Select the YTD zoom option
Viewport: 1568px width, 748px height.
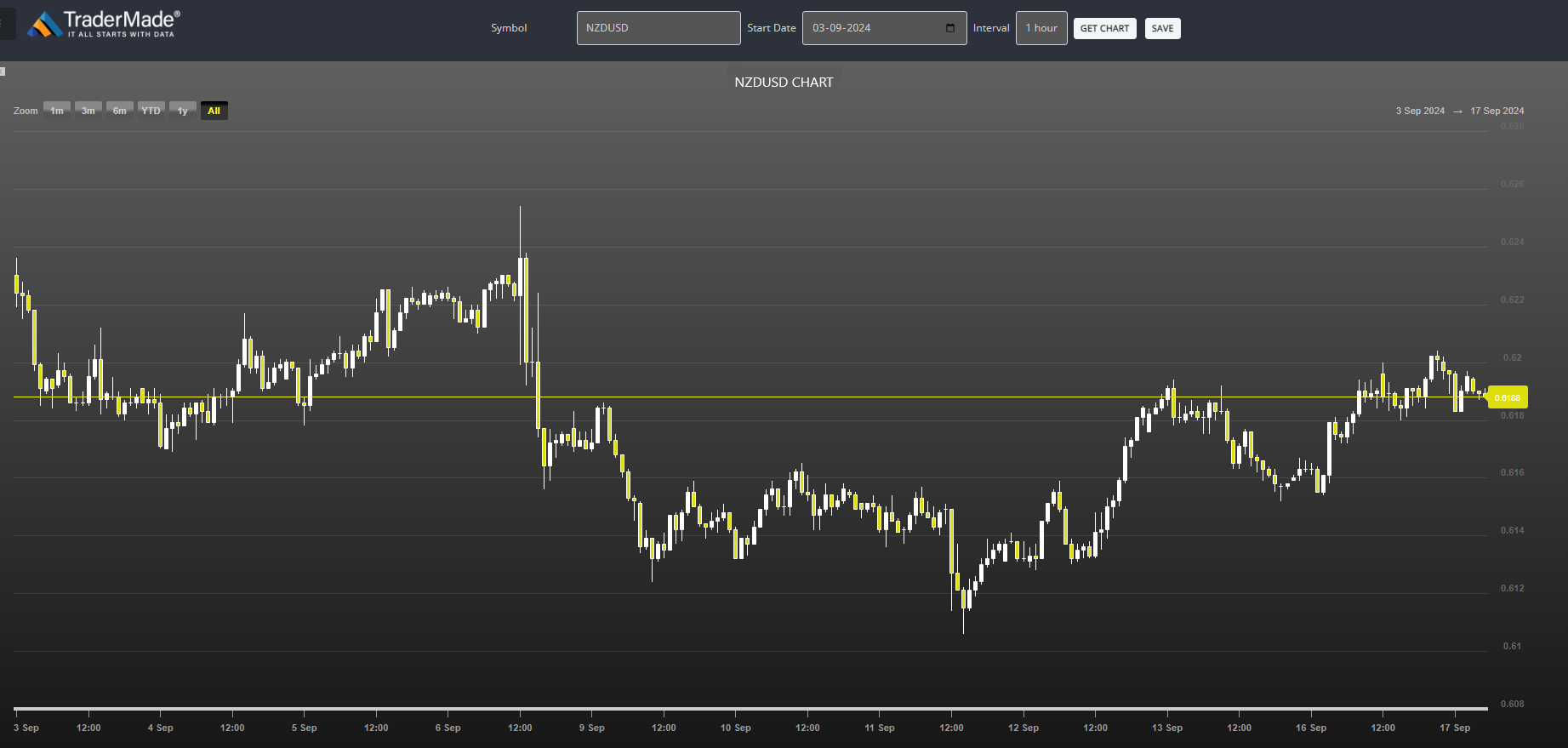(151, 111)
